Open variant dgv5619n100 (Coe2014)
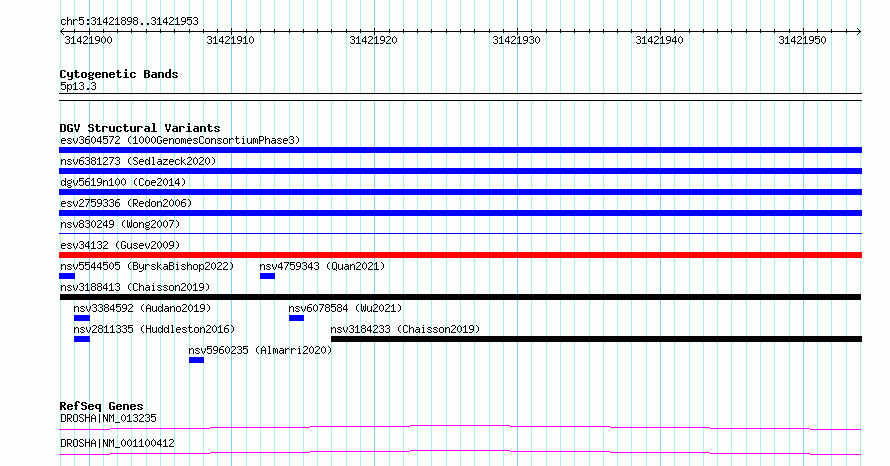 pyautogui.click(x=123, y=182)
